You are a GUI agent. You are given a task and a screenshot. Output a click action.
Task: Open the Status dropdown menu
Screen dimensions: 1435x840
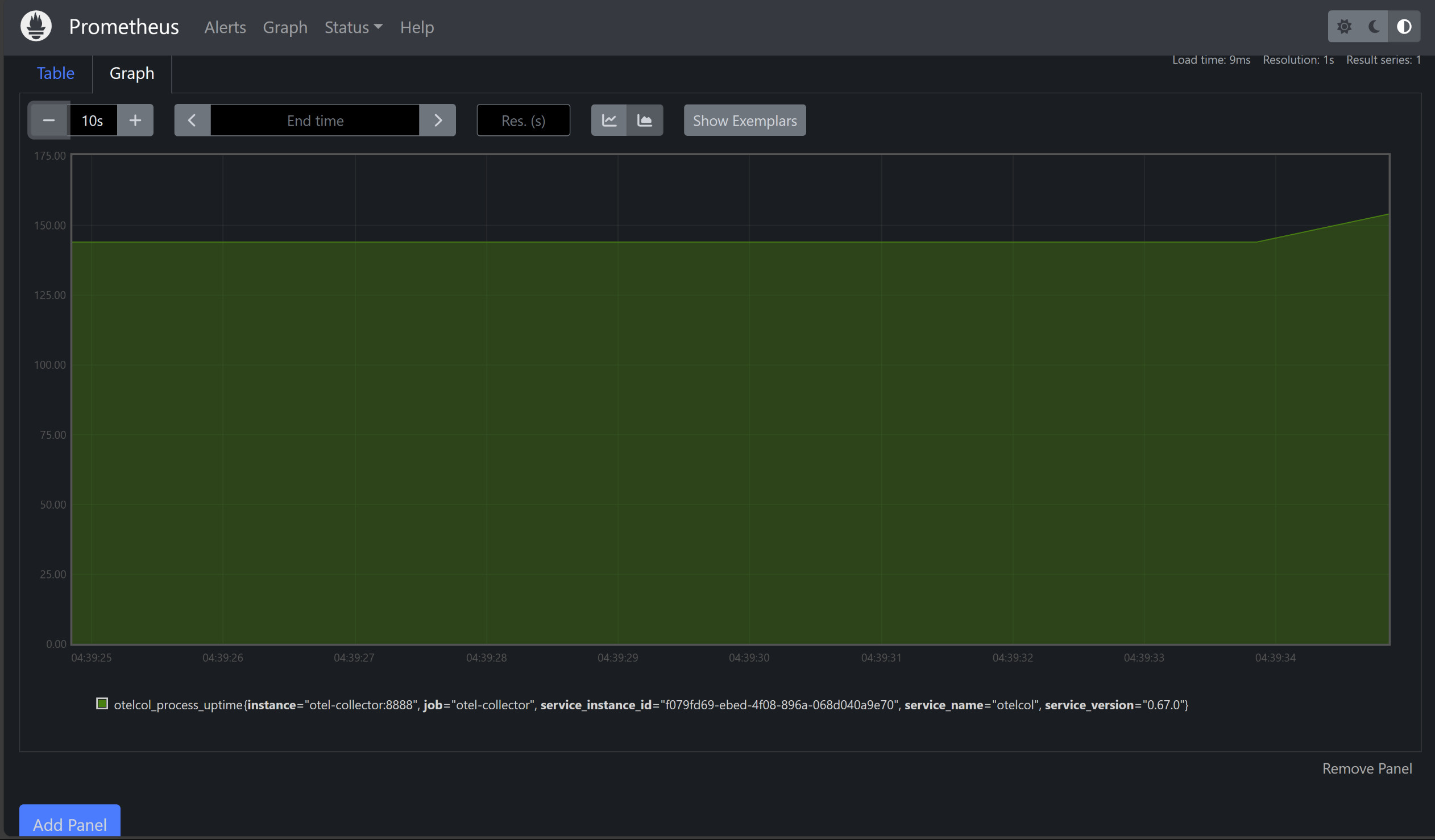tap(353, 27)
